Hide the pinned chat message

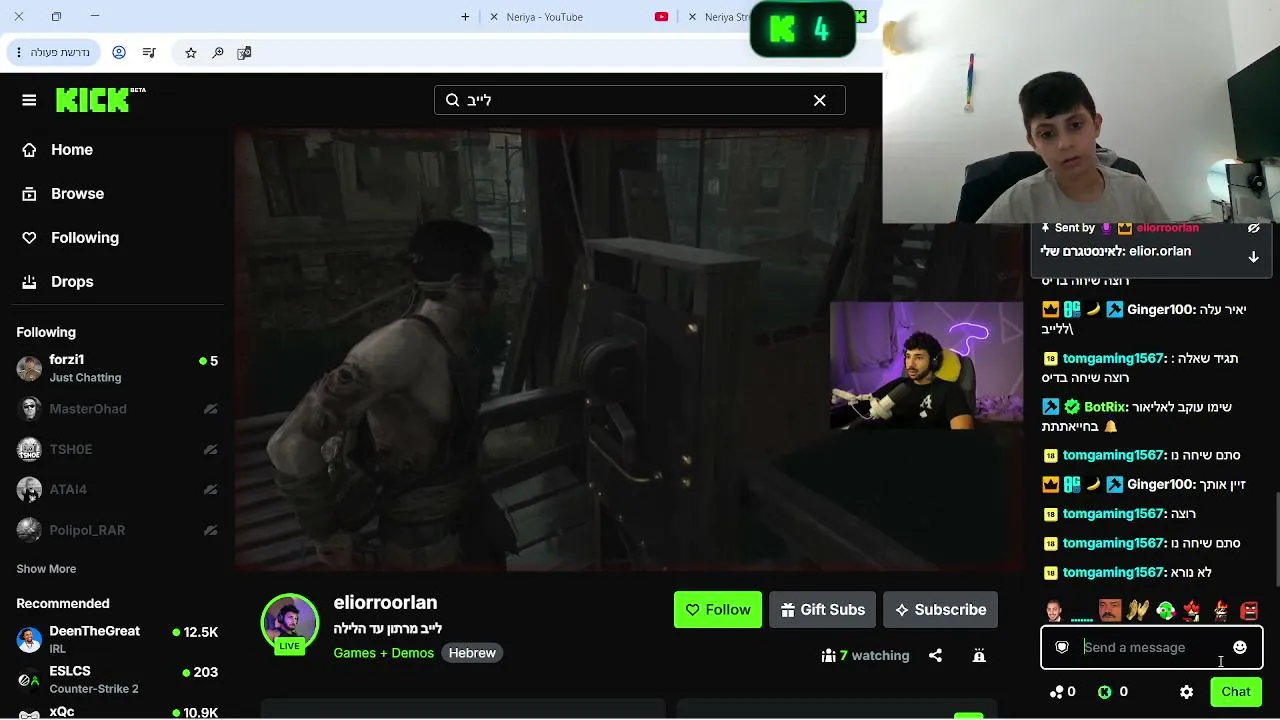click(1253, 228)
